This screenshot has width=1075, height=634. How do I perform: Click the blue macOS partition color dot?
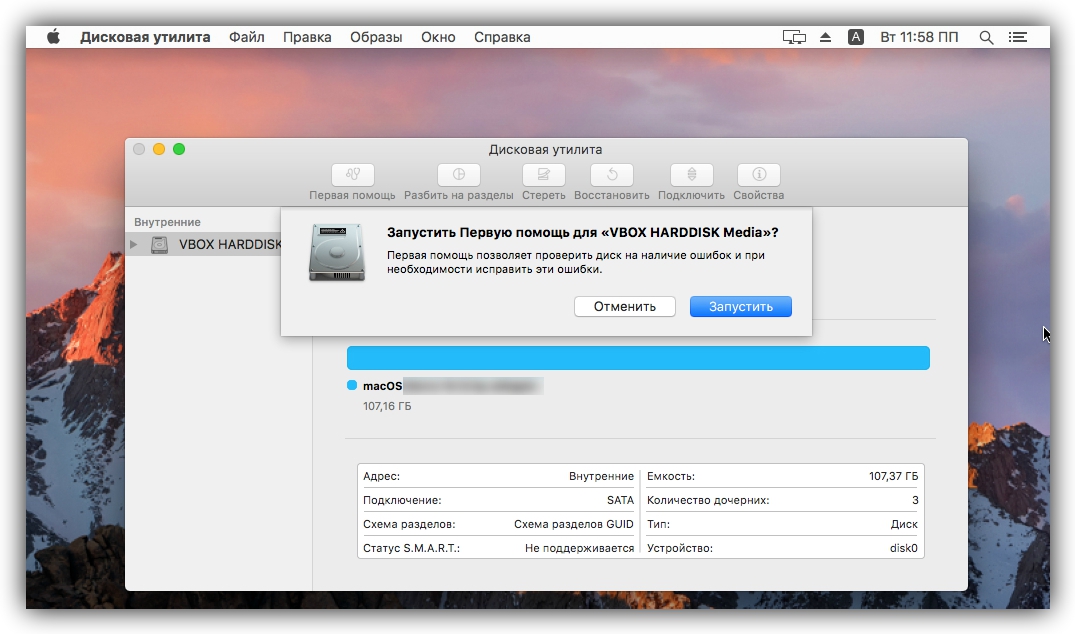352,385
